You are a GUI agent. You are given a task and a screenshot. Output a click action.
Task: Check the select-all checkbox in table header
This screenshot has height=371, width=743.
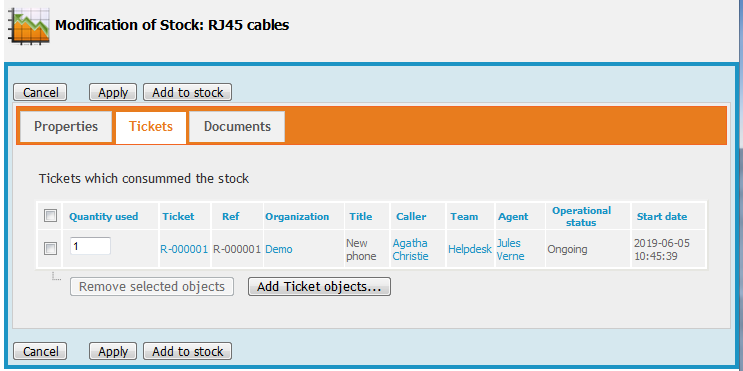(50, 216)
